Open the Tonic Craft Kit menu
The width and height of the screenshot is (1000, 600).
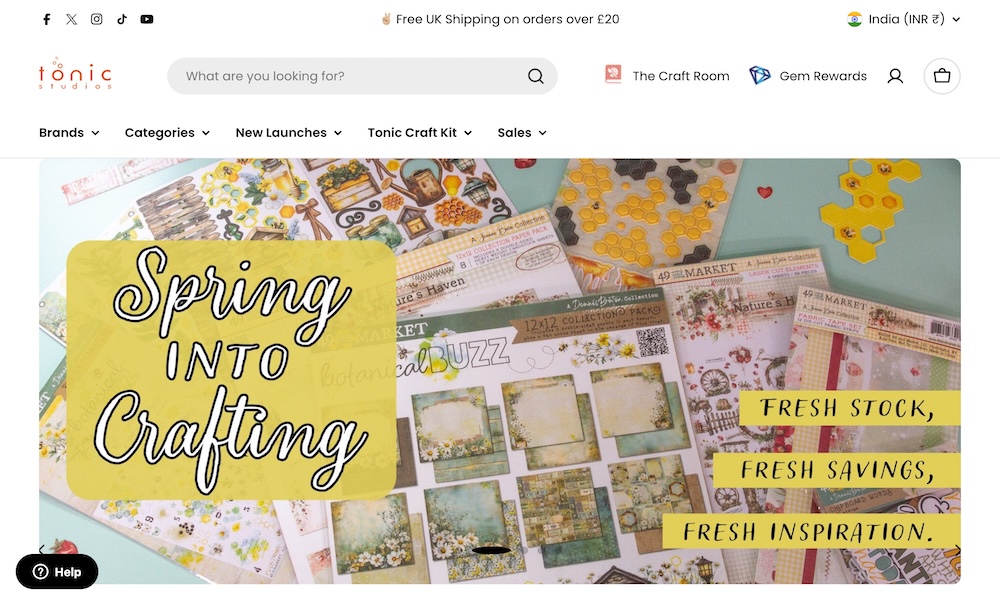(419, 133)
